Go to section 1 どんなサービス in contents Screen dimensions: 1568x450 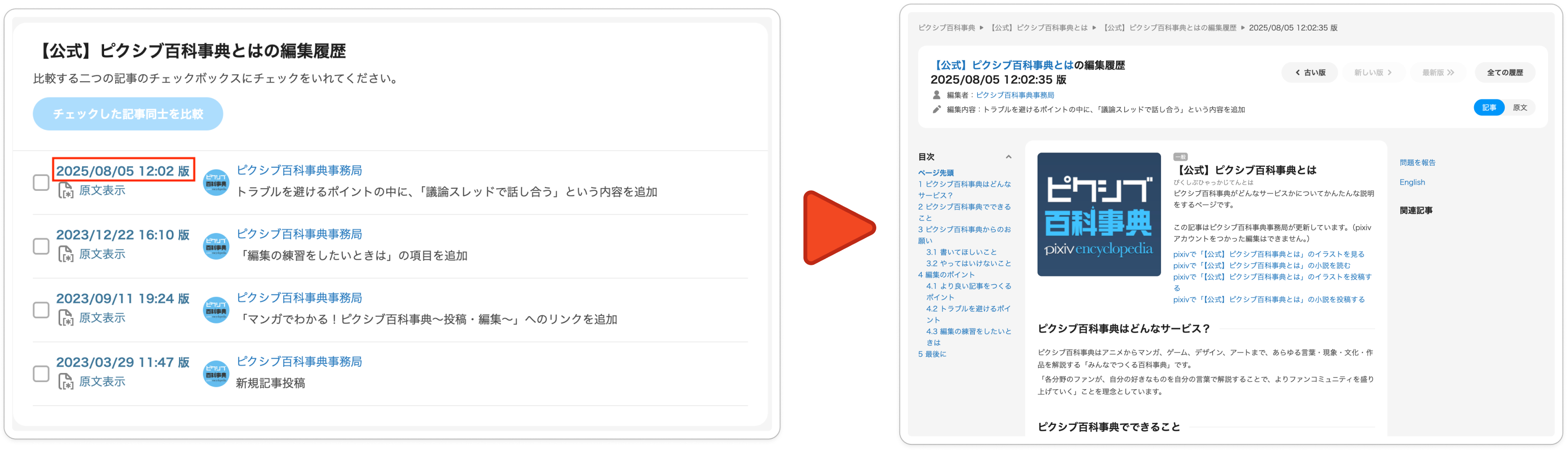click(965, 189)
